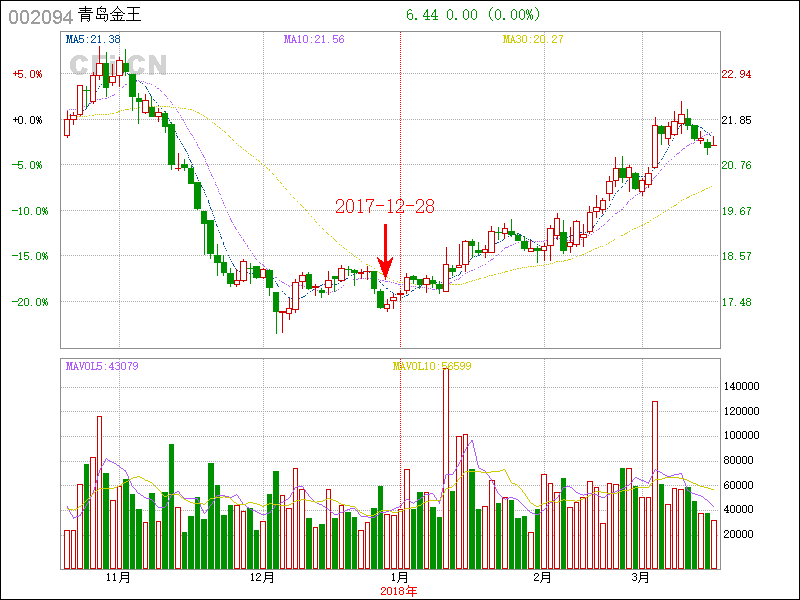This screenshot has height=600, width=800.
Task: Select the MA5:21.38 indicator label
Action: coord(93,39)
